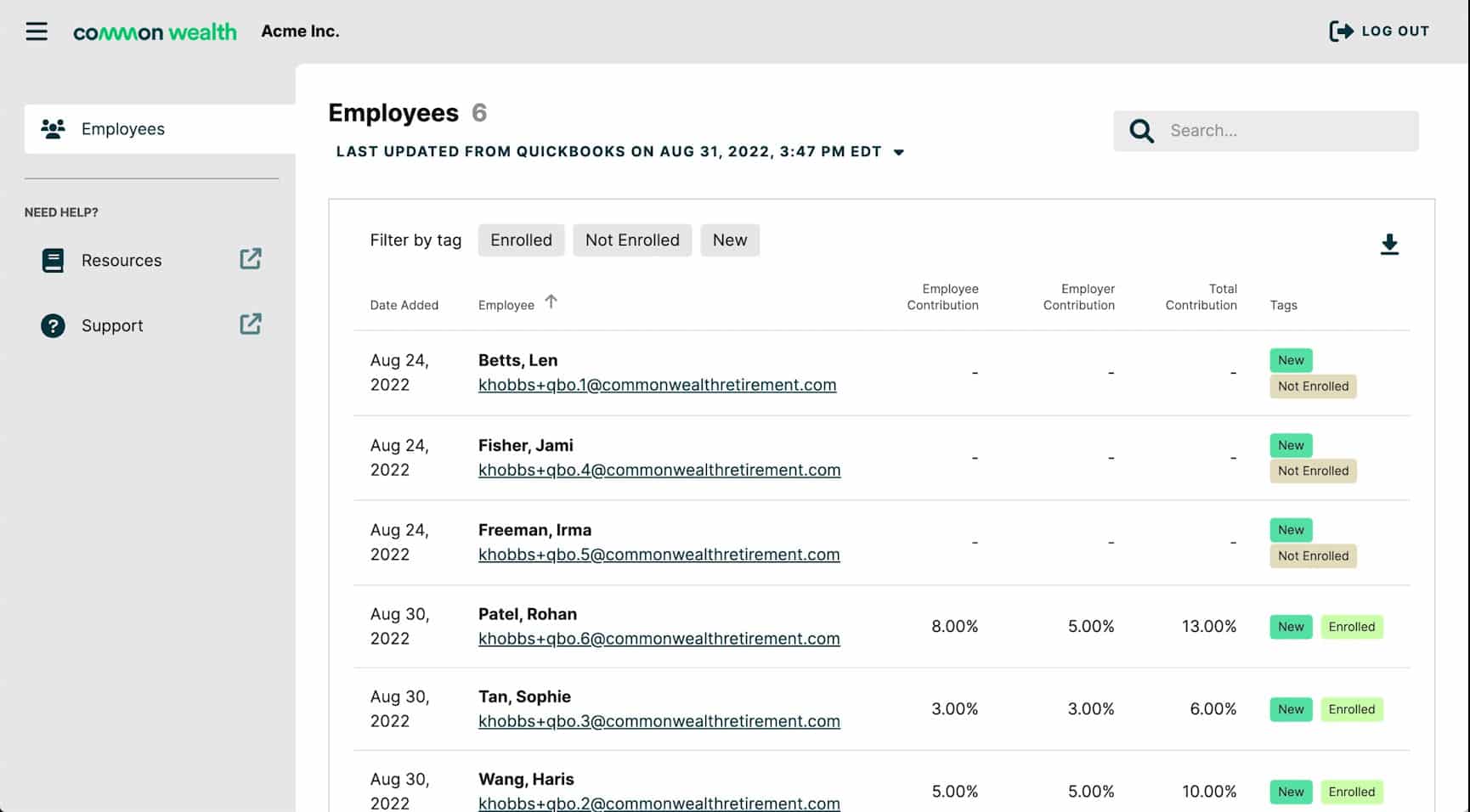Screen dimensions: 1470x812
Task: Click inside the Search field
Action: pyautogui.click(x=1266, y=131)
